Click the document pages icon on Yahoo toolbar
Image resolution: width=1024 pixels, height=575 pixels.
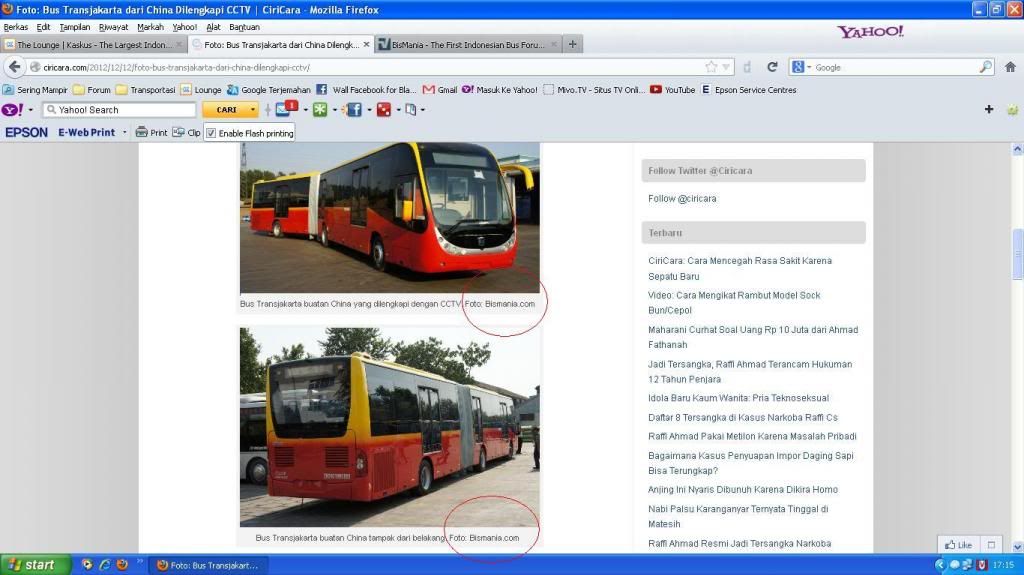[x=411, y=109]
